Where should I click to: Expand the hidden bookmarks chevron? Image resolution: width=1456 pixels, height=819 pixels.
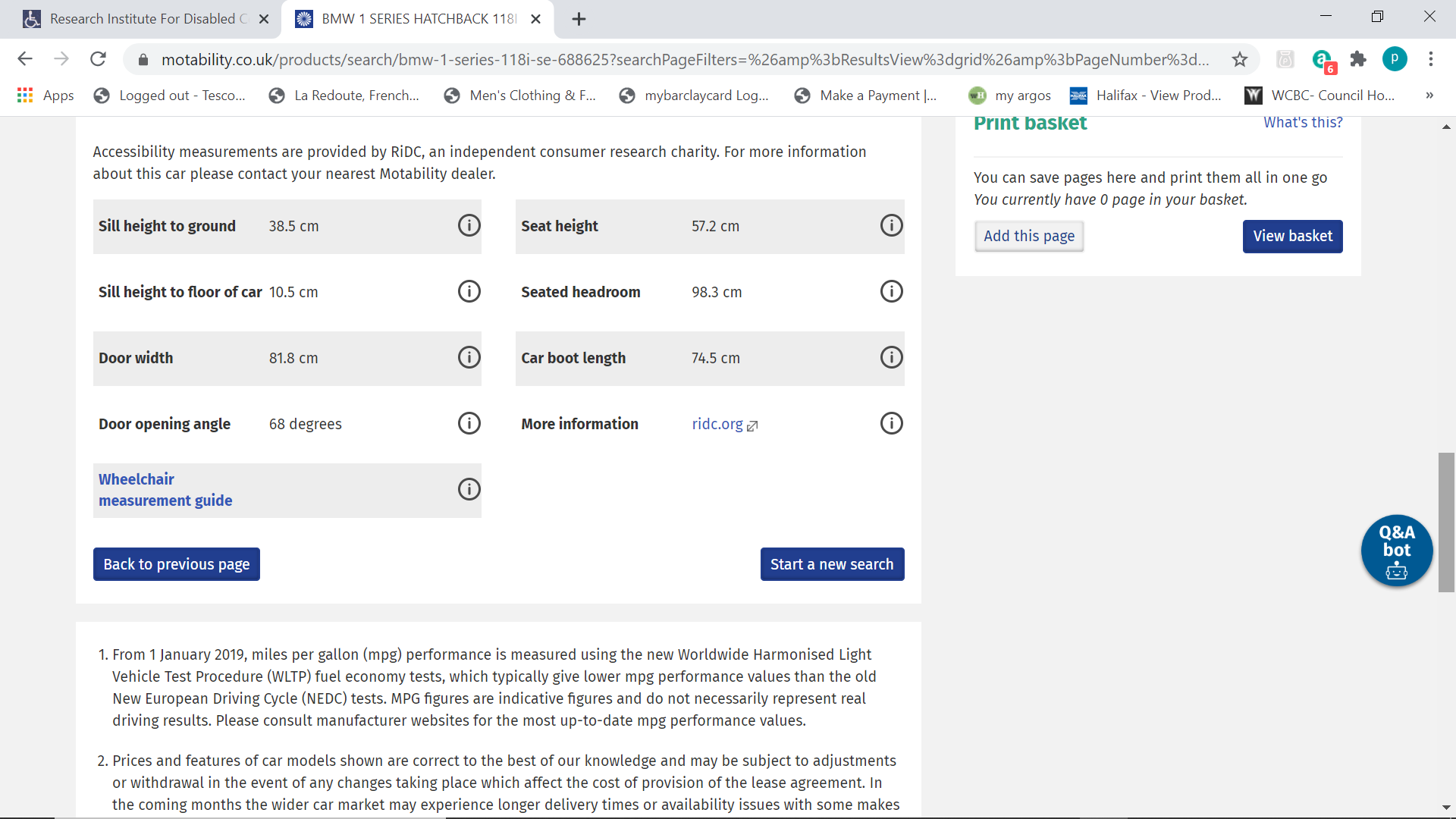pyautogui.click(x=1429, y=96)
